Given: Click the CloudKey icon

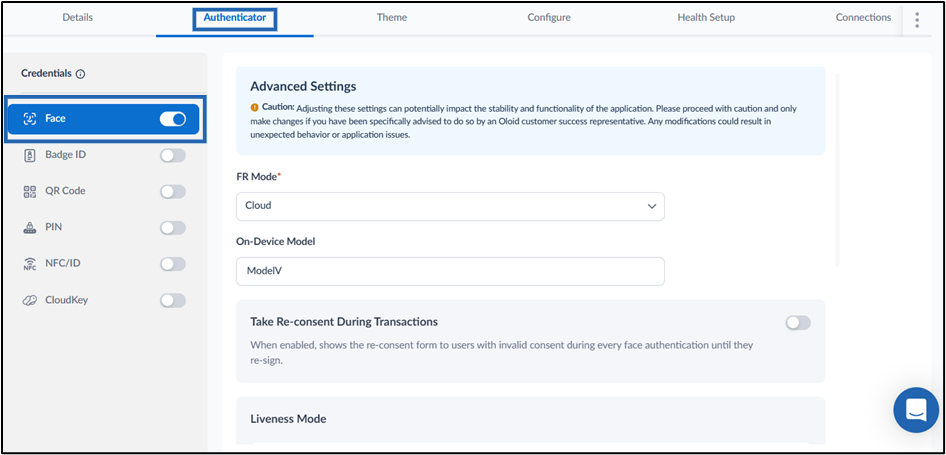Looking at the screenshot, I should tap(30, 300).
